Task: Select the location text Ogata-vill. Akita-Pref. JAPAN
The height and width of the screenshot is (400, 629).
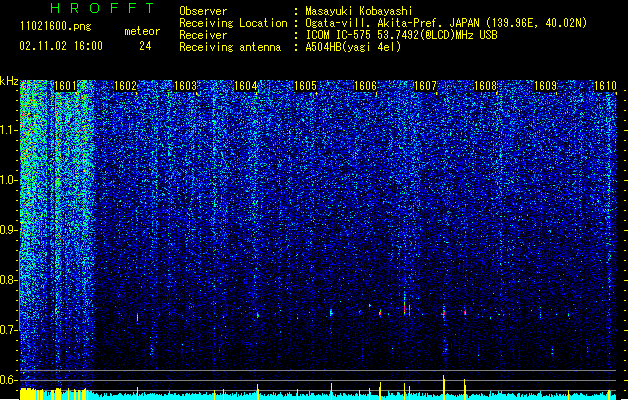Action: coord(392,23)
